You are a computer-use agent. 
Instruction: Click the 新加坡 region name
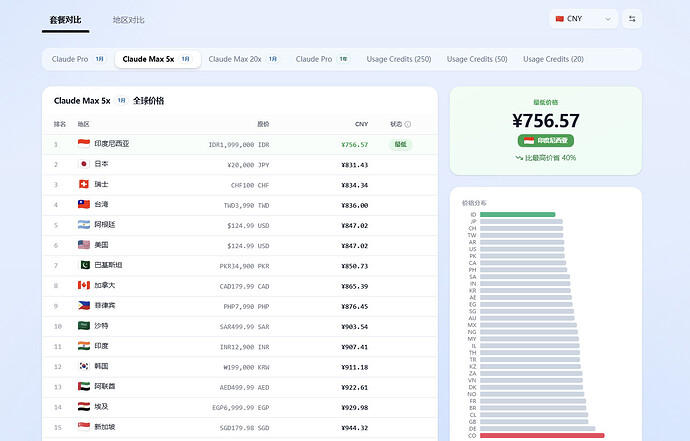[105, 427]
